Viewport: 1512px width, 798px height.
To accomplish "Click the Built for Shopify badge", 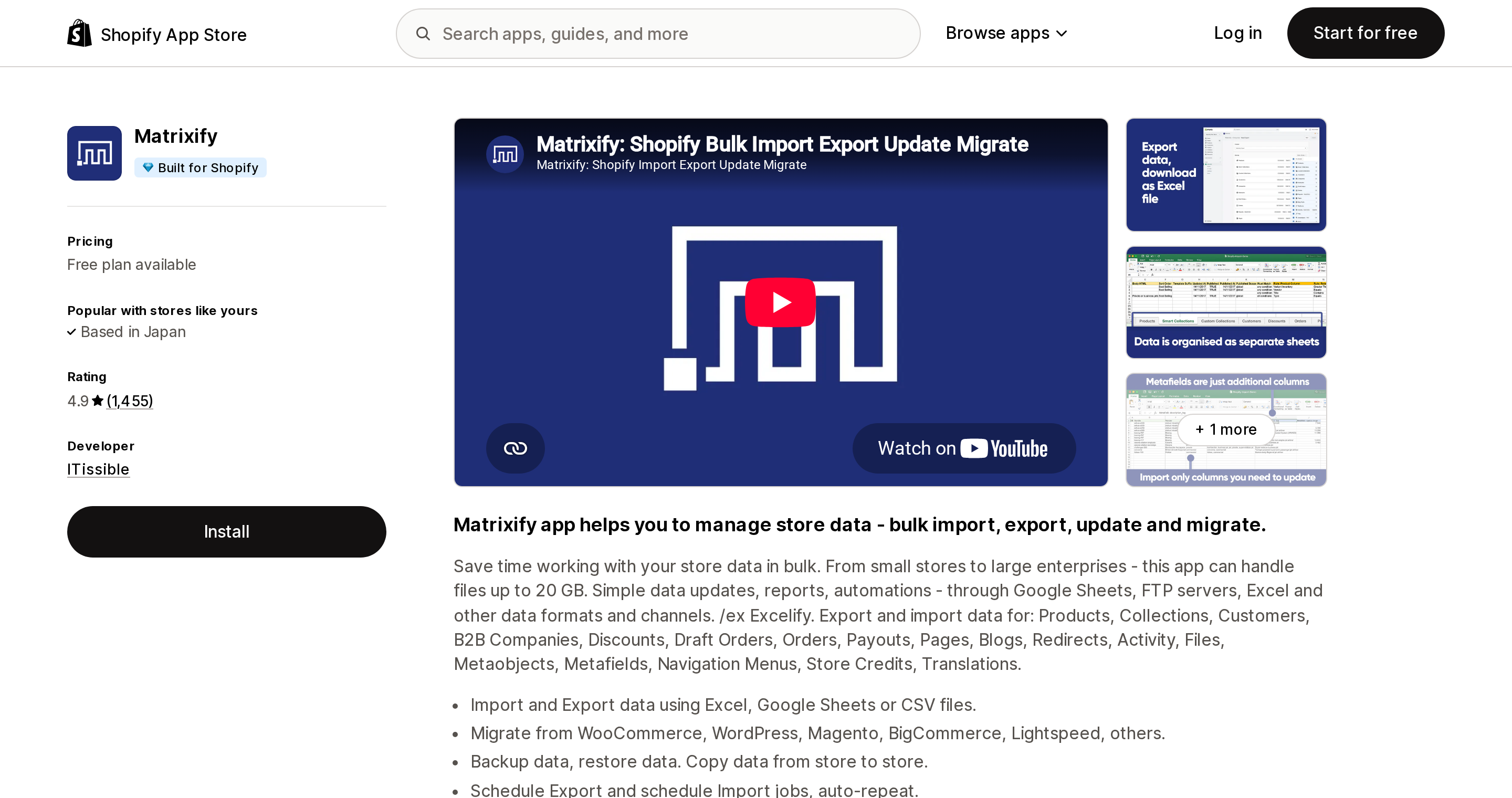I will tap(200, 168).
